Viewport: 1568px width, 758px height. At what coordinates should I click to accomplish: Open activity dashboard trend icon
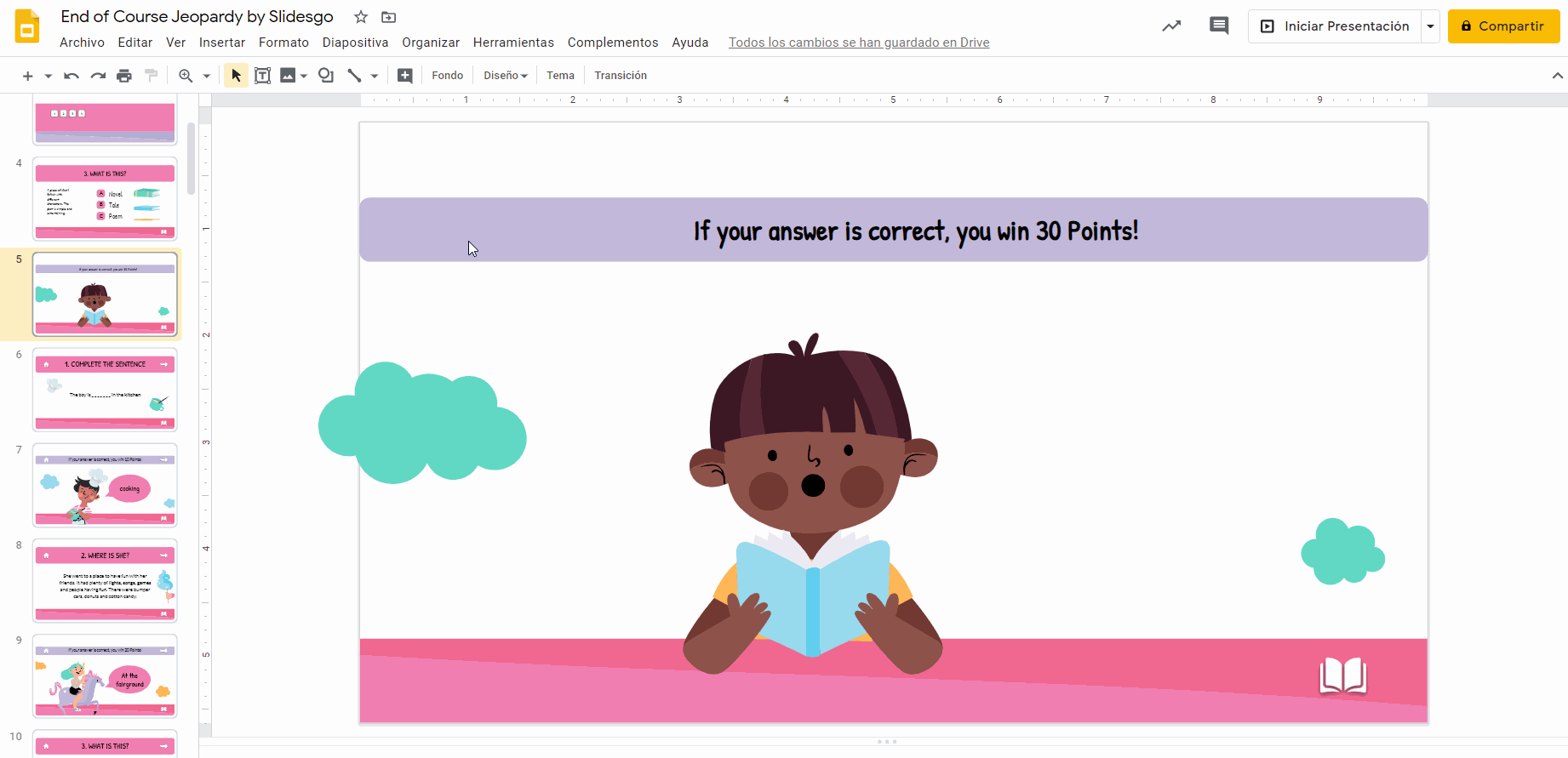[x=1171, y=26]
